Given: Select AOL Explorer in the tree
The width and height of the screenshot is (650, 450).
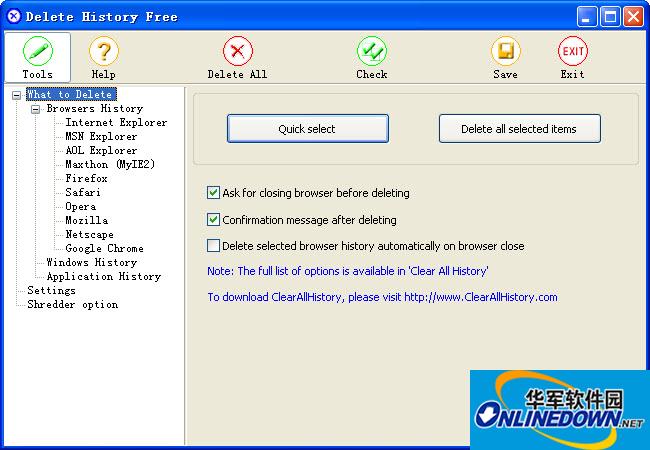Looking at the screenshot, I should point(101,150).
